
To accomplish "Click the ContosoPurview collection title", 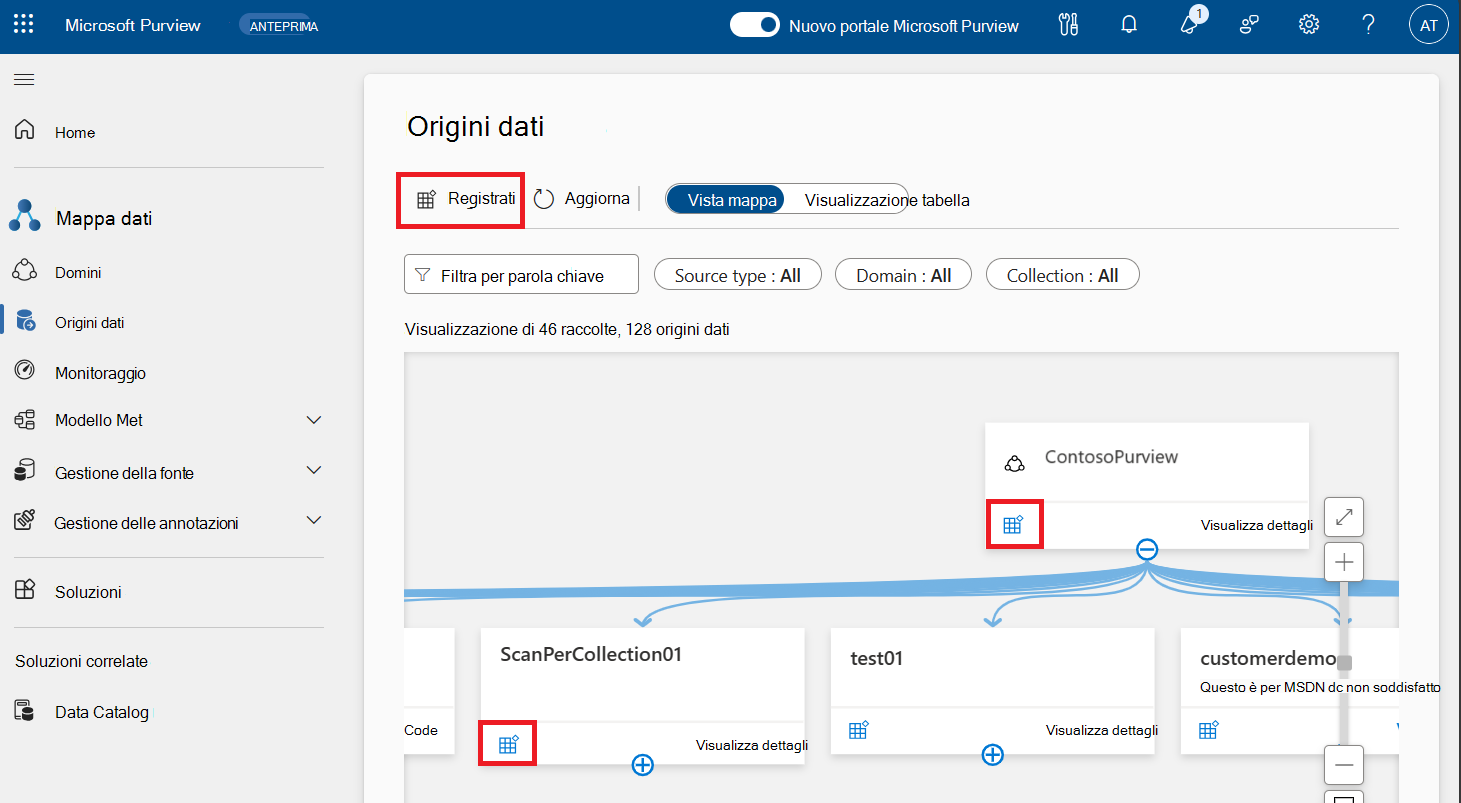I will pos(1111,457).
